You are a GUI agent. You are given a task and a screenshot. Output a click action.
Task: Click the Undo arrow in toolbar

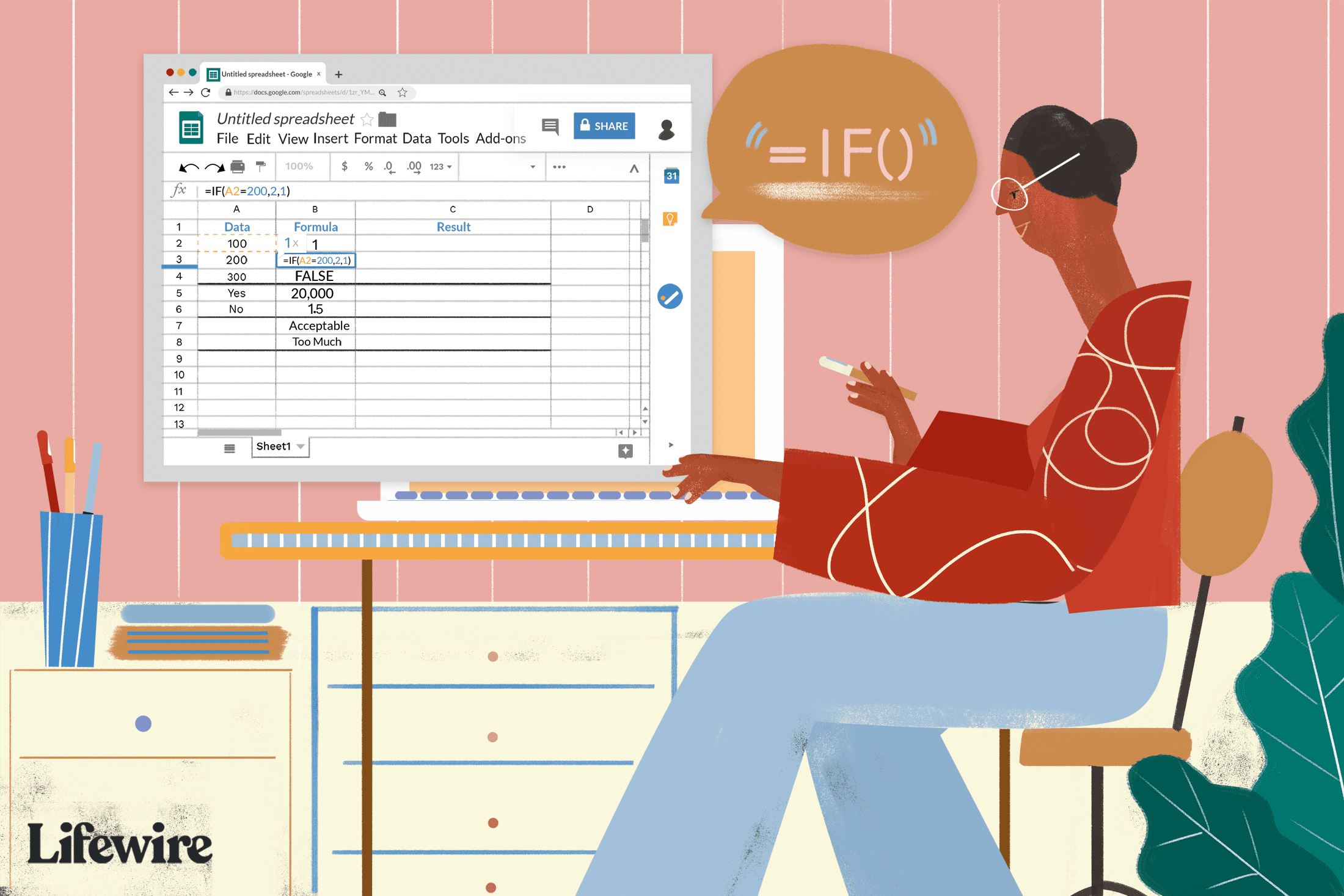click(x=188, y=167)
